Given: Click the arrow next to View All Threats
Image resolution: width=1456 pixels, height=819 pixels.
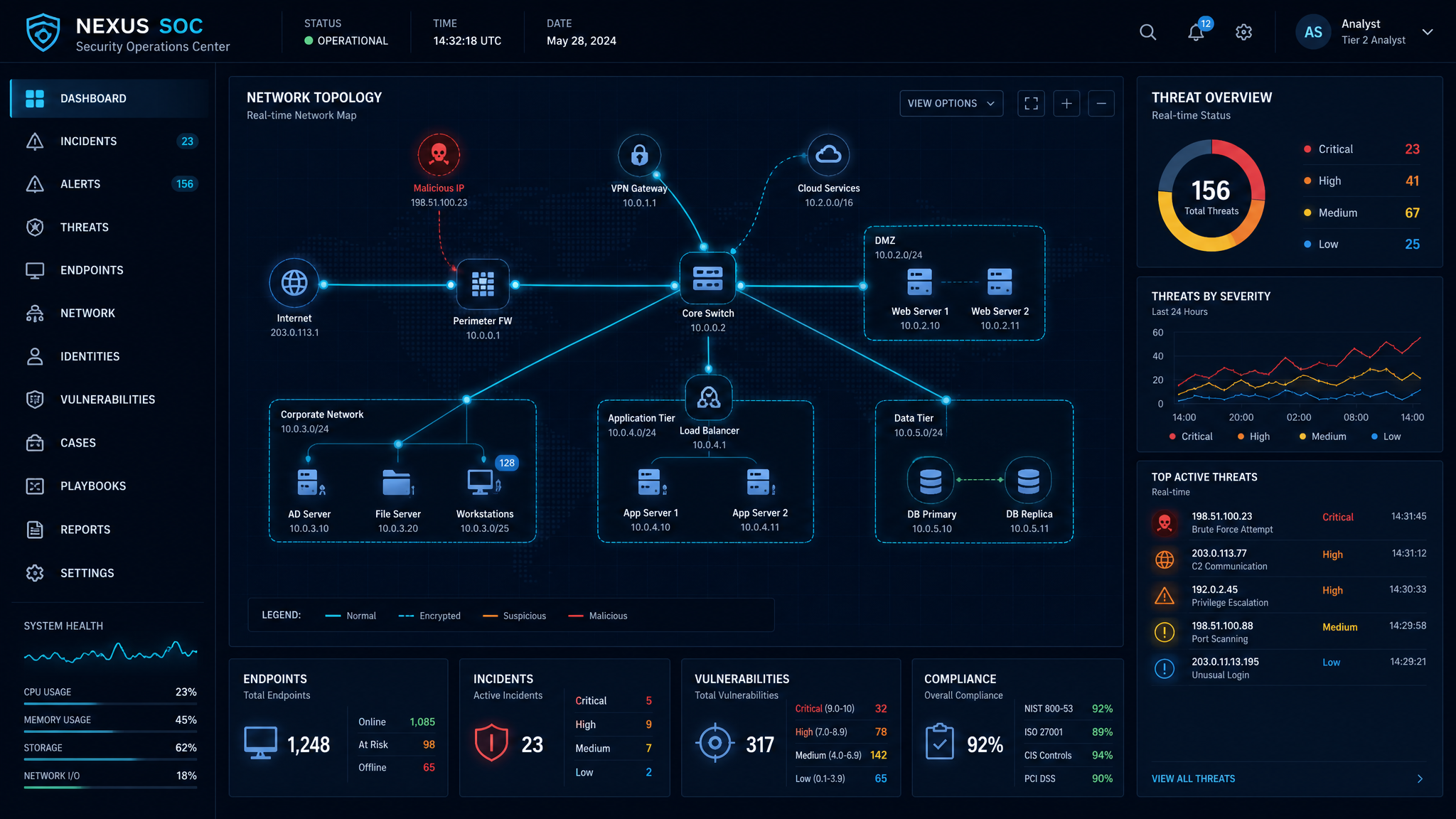Looking at the screenshot, I should point(1420,779).
